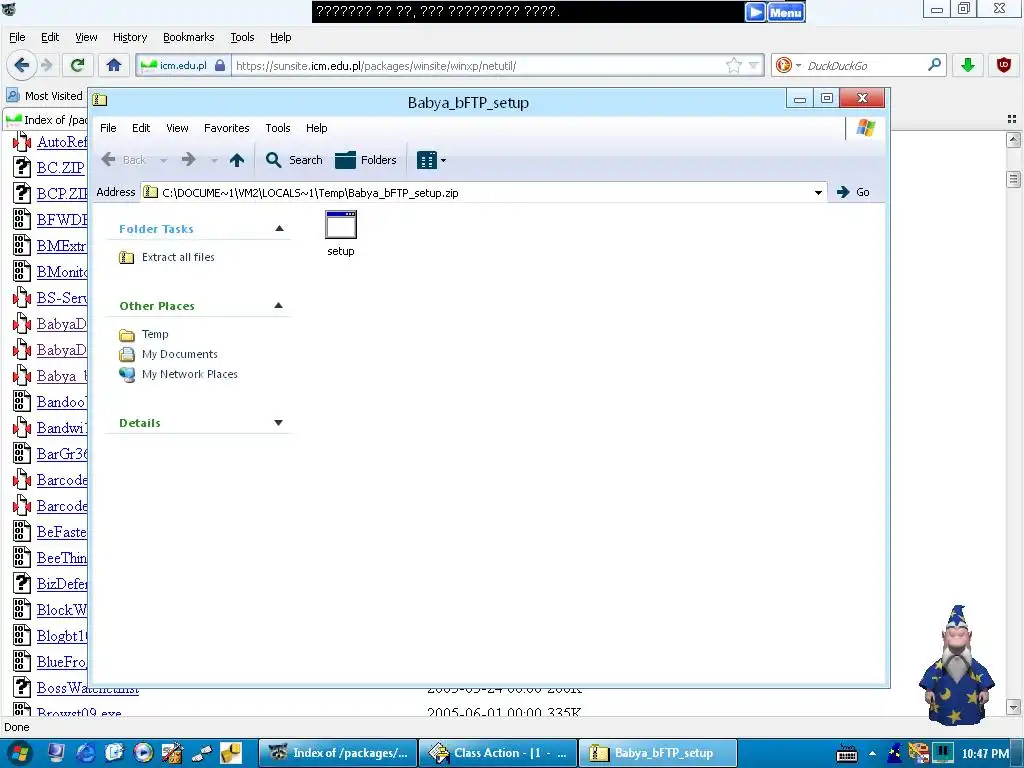Open the Explorer View menu

177,128
